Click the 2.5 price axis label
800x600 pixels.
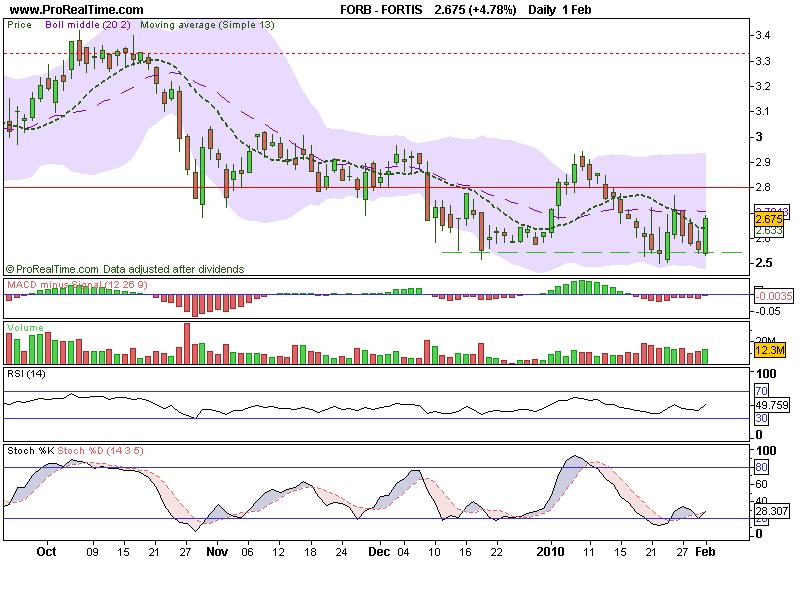[x=764, y=263]
